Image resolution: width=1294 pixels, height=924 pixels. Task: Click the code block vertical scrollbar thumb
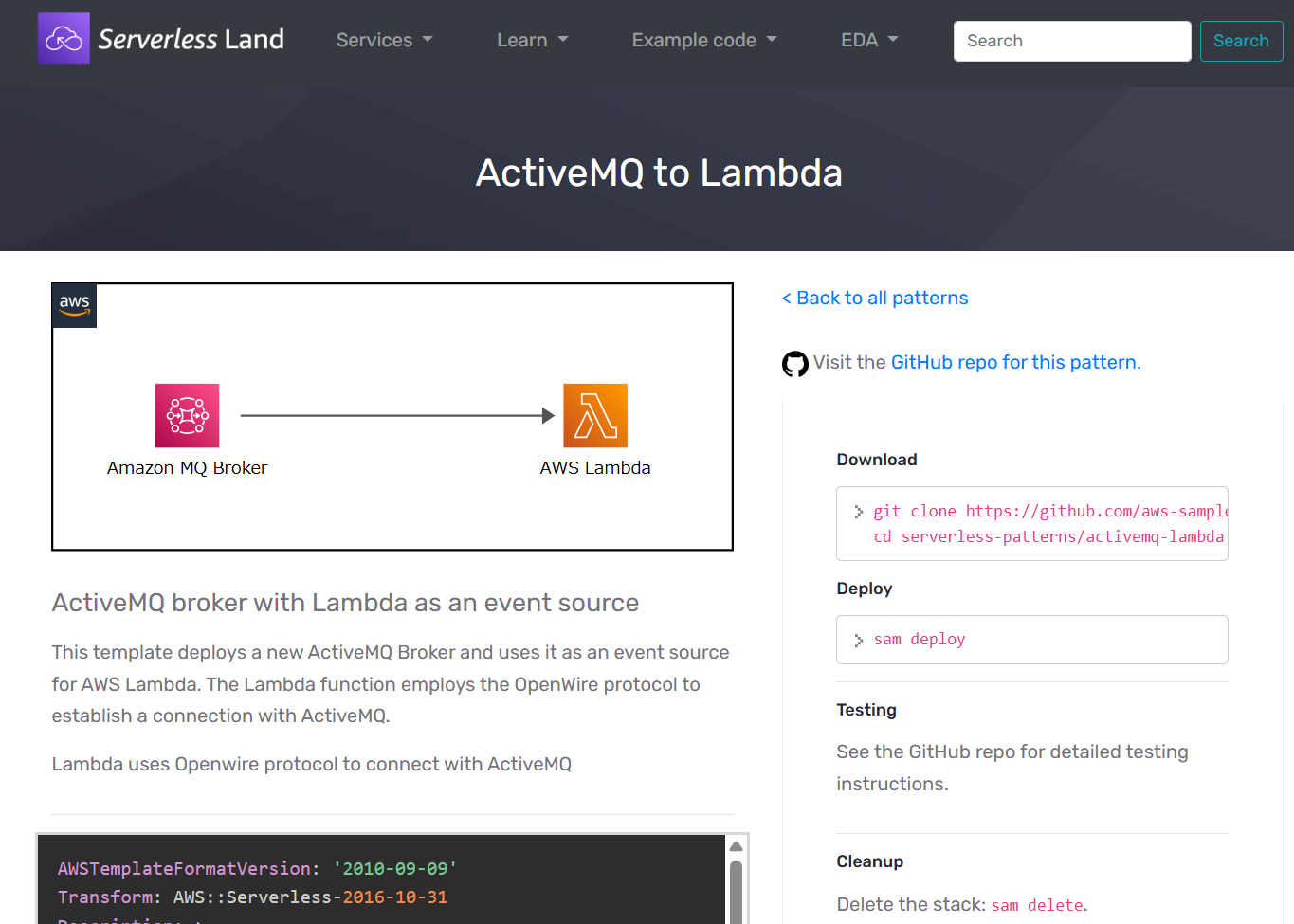coord(736,891)
